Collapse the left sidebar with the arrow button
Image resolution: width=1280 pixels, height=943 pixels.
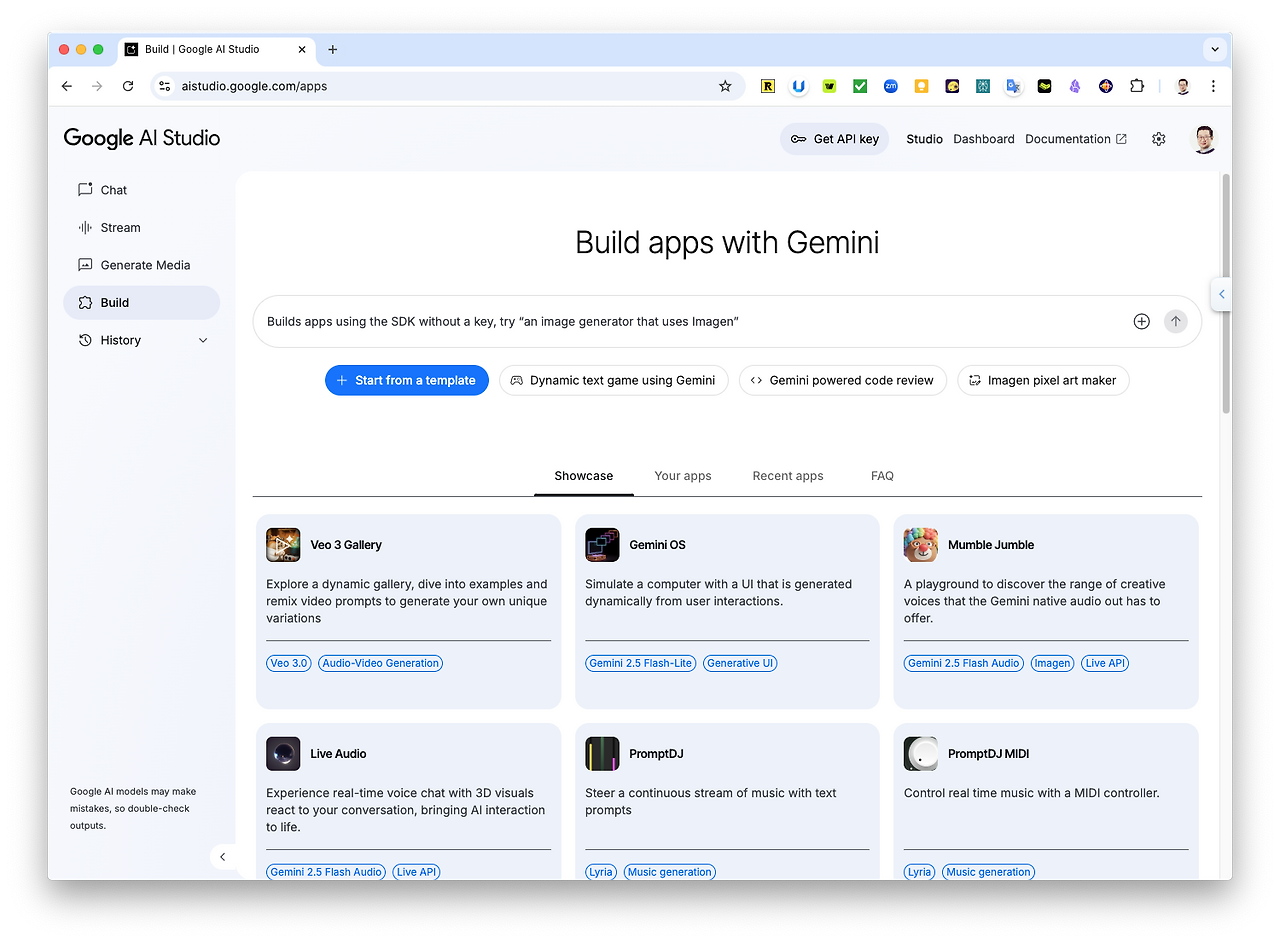point(223,857)
